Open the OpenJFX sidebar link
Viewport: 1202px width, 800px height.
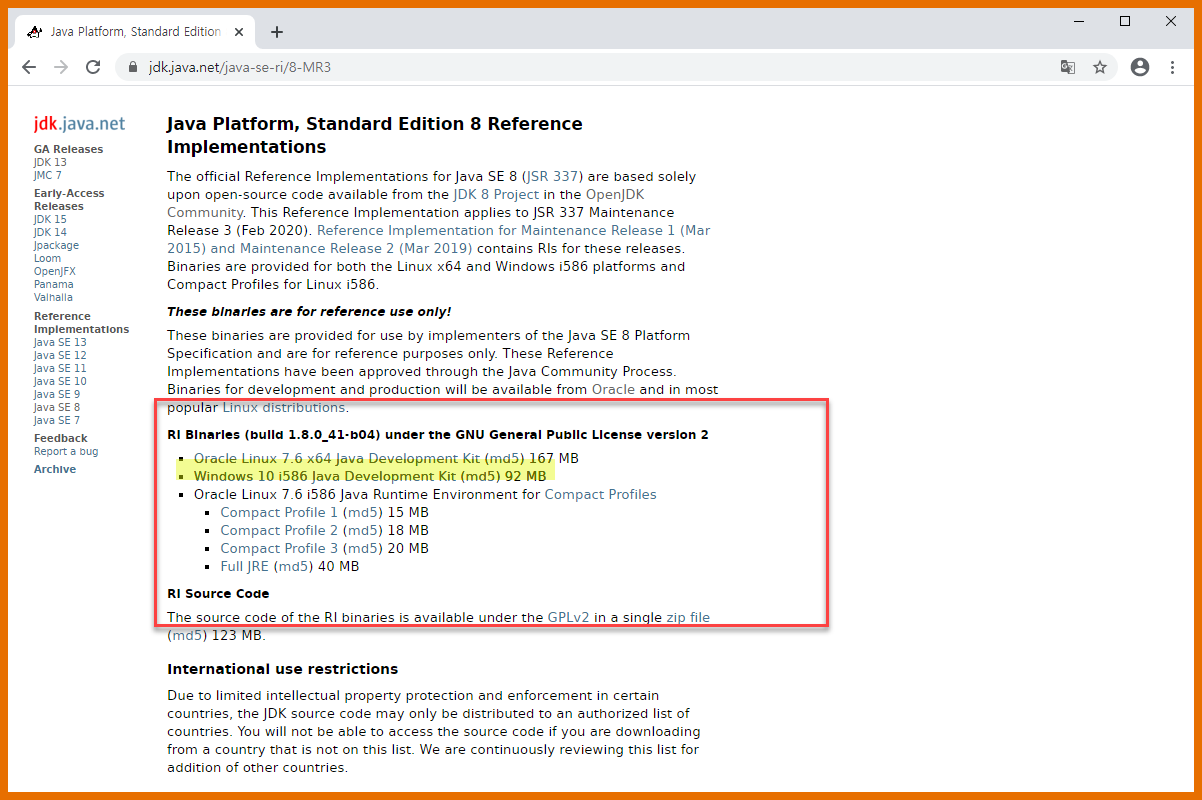click(55, 271)
